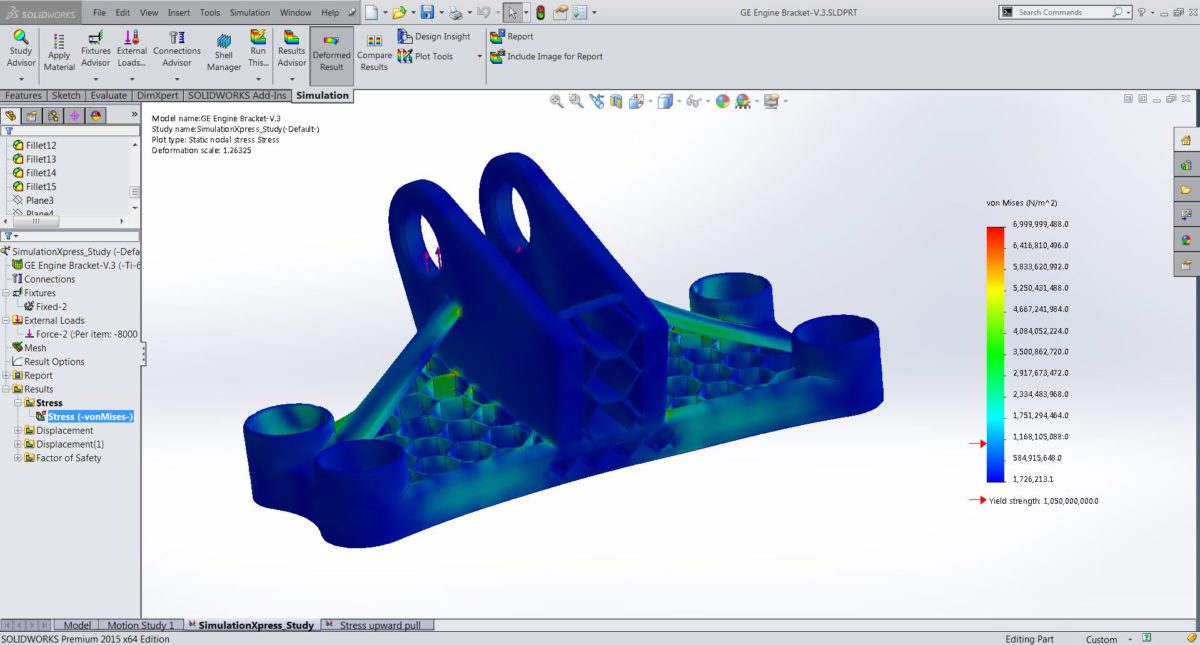Open the Simulation menu

249,12
